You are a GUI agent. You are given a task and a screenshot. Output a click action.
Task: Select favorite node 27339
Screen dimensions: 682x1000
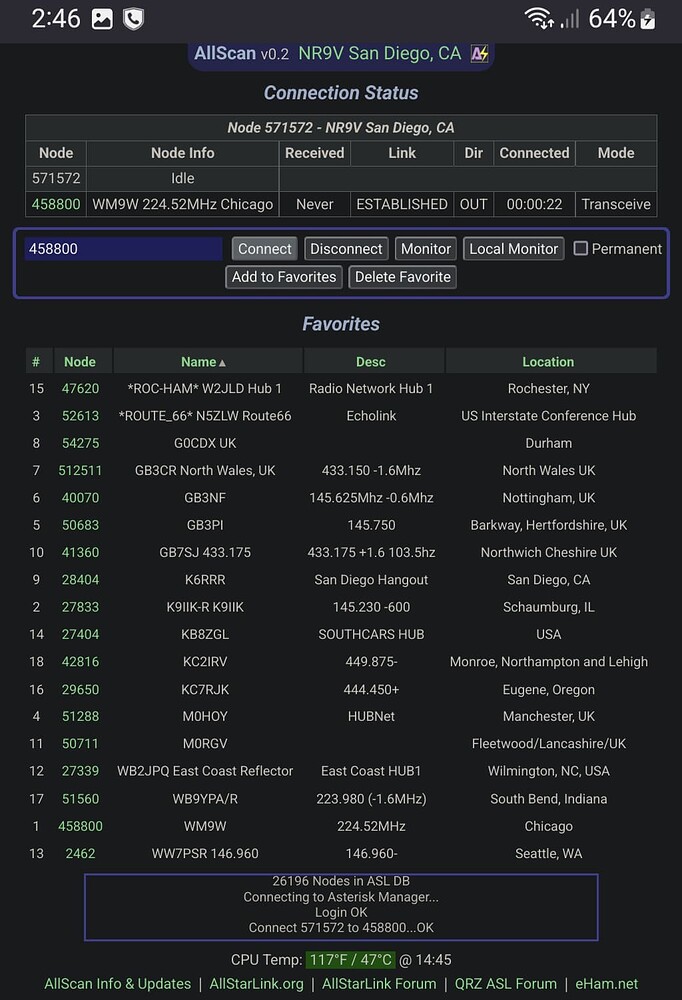click(80, 771)
